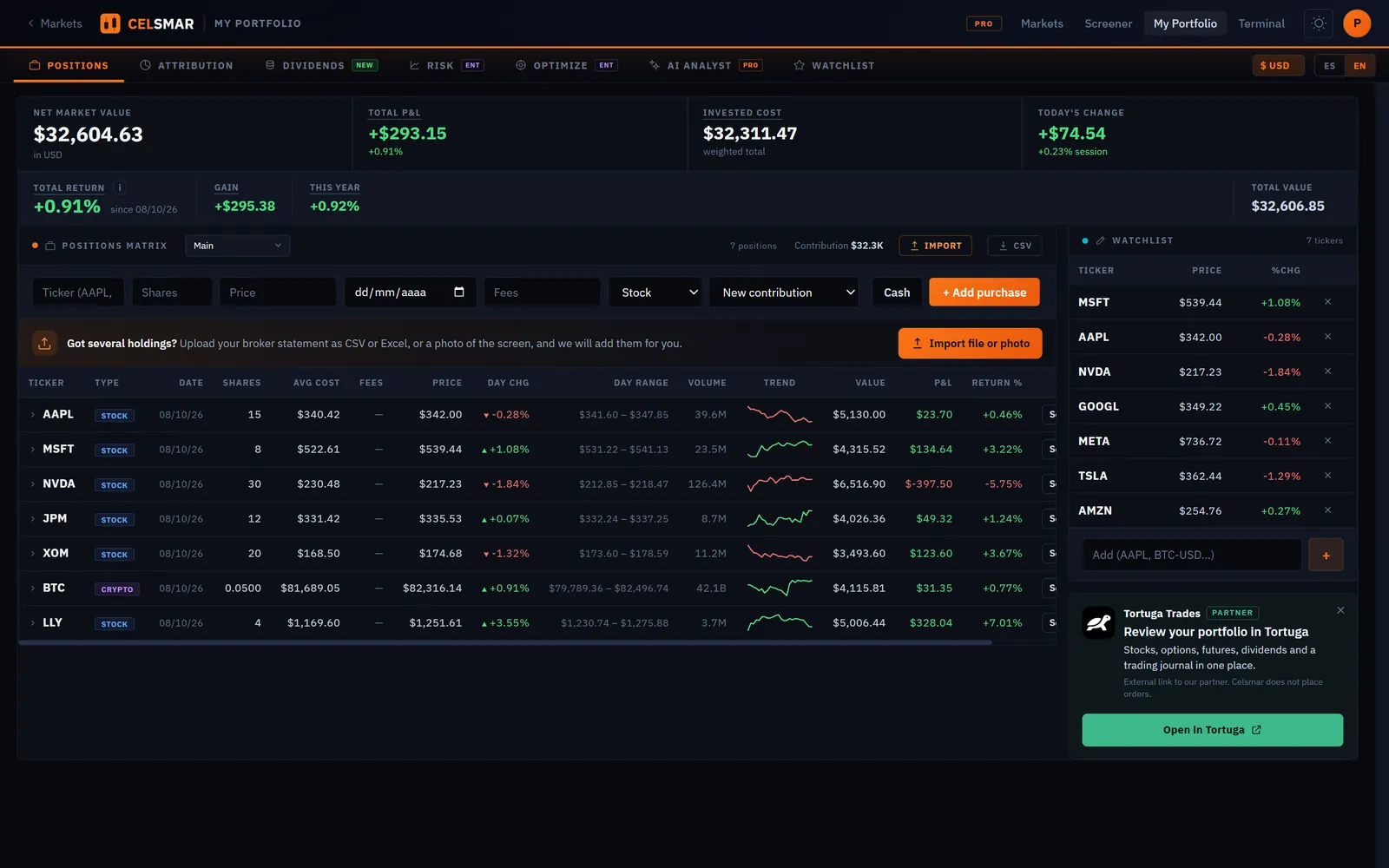Click Import file or photo button
This screenshot has height=868, width=1389.
[971, 343]
